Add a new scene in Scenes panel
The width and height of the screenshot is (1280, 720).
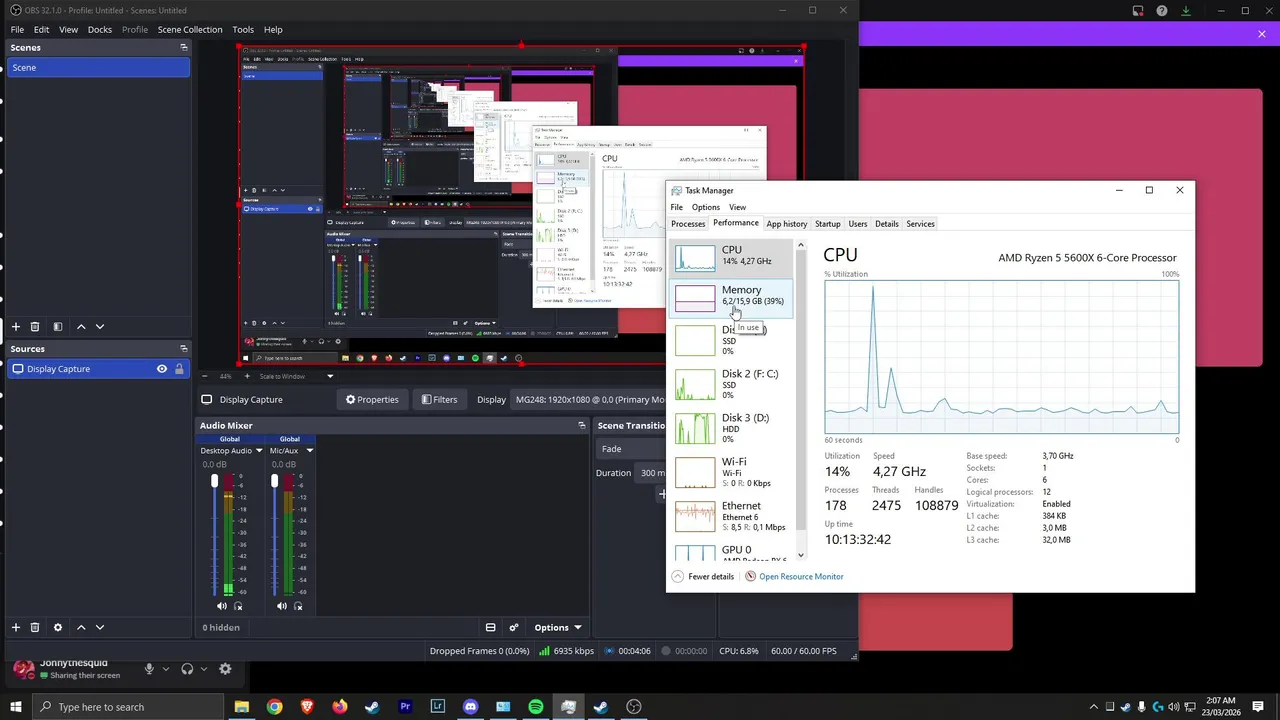pos(16,327)
